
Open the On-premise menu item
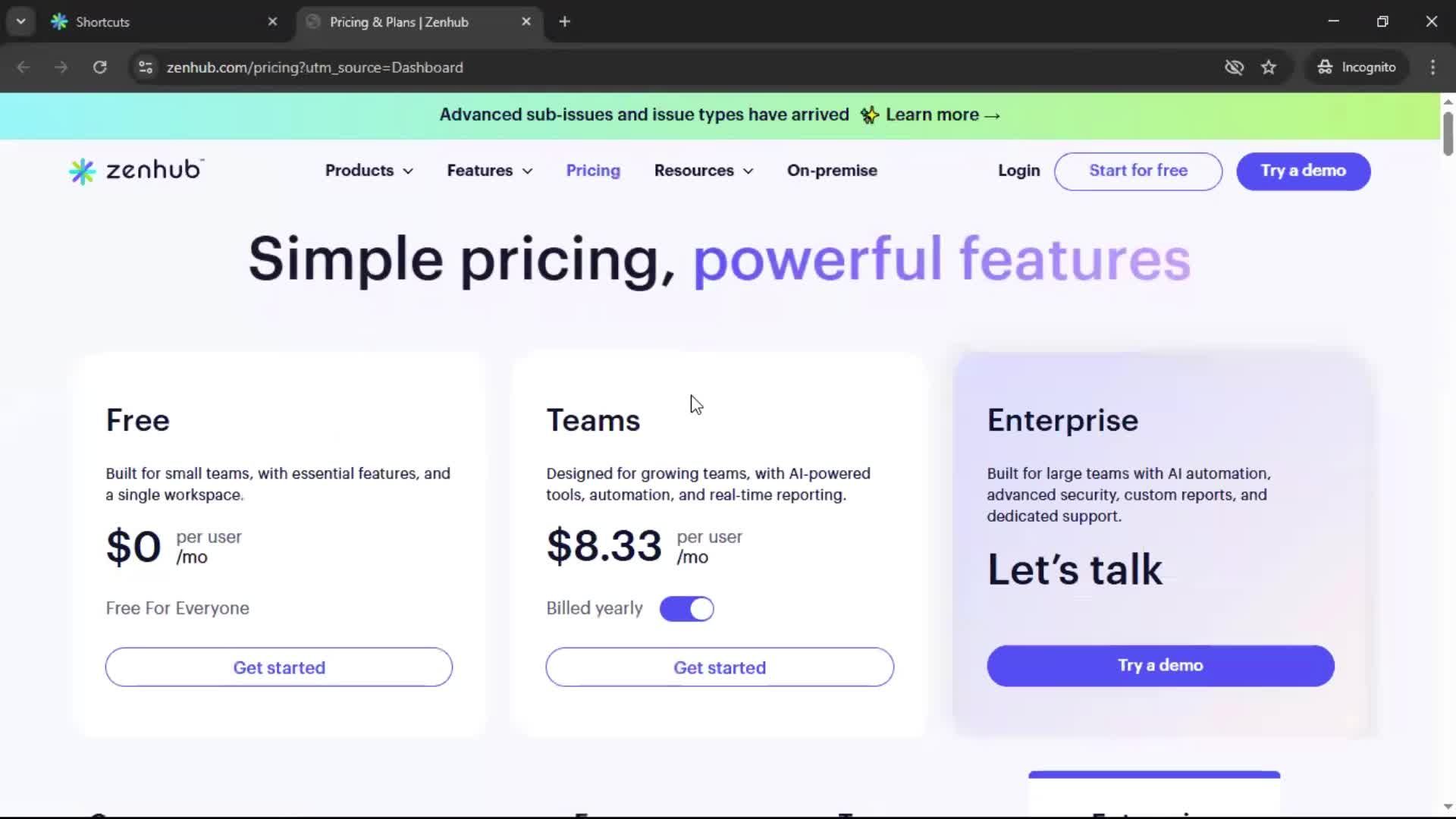(x=832, y=171)
